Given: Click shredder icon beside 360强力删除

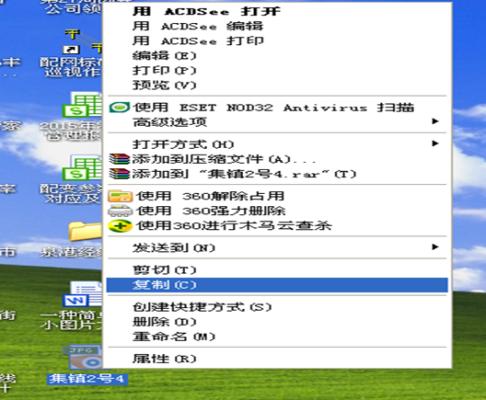Looking at the screenshot, I should tap(120, 211).
